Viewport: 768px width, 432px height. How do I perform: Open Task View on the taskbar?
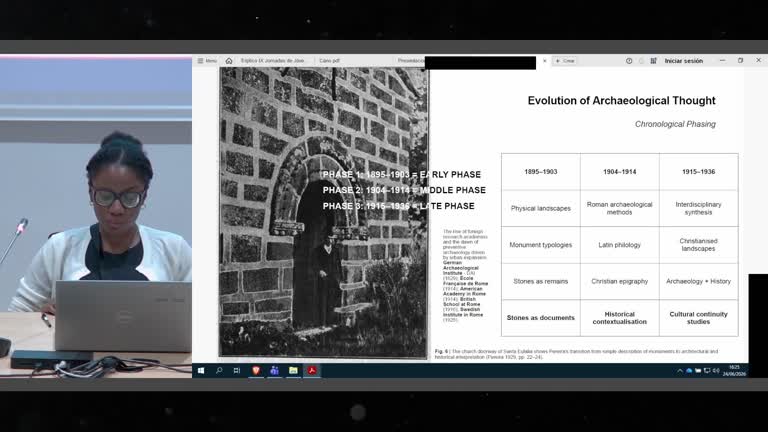point(237,371)
